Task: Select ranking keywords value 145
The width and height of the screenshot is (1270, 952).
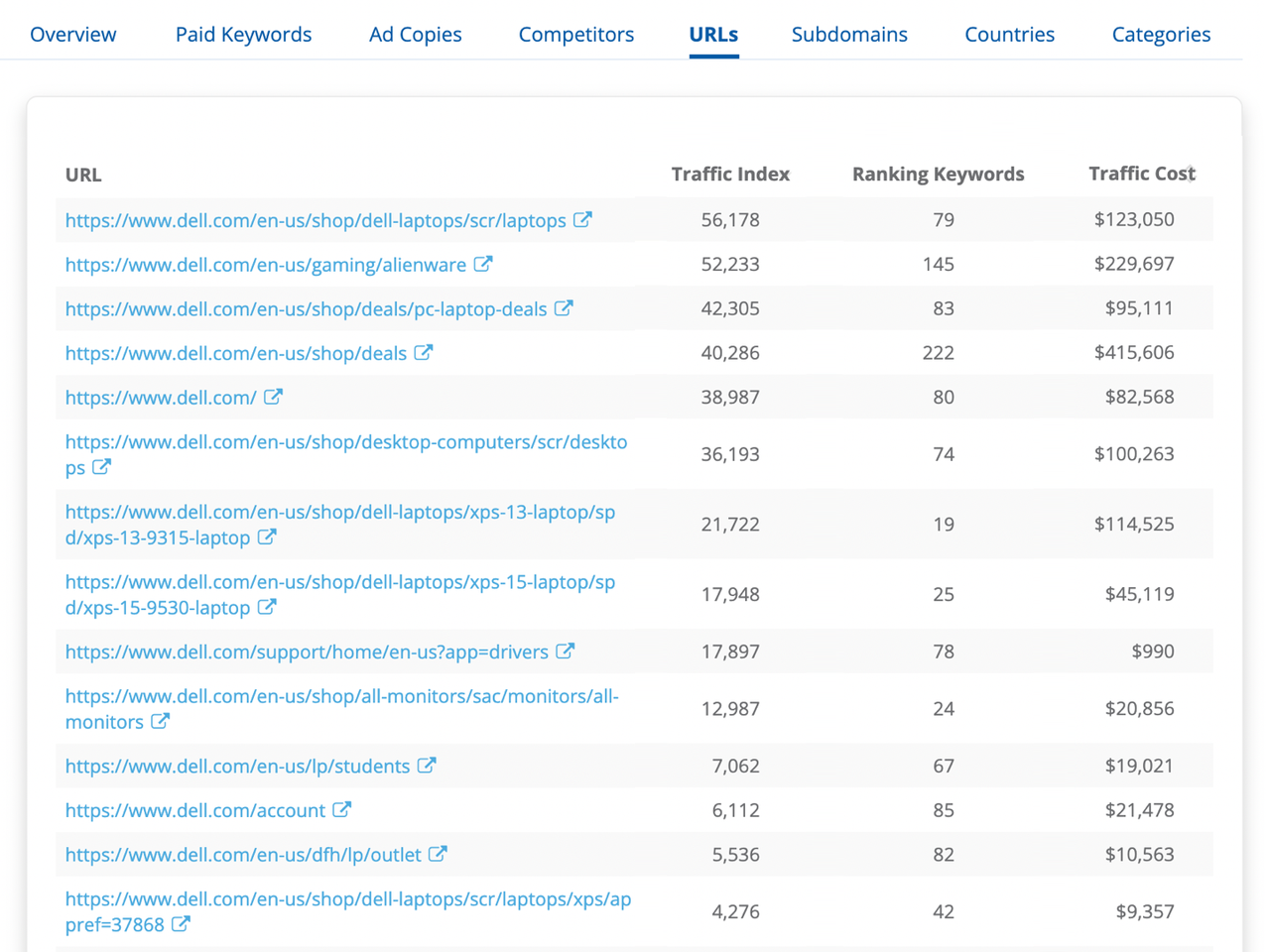Action: pos(938,264)
